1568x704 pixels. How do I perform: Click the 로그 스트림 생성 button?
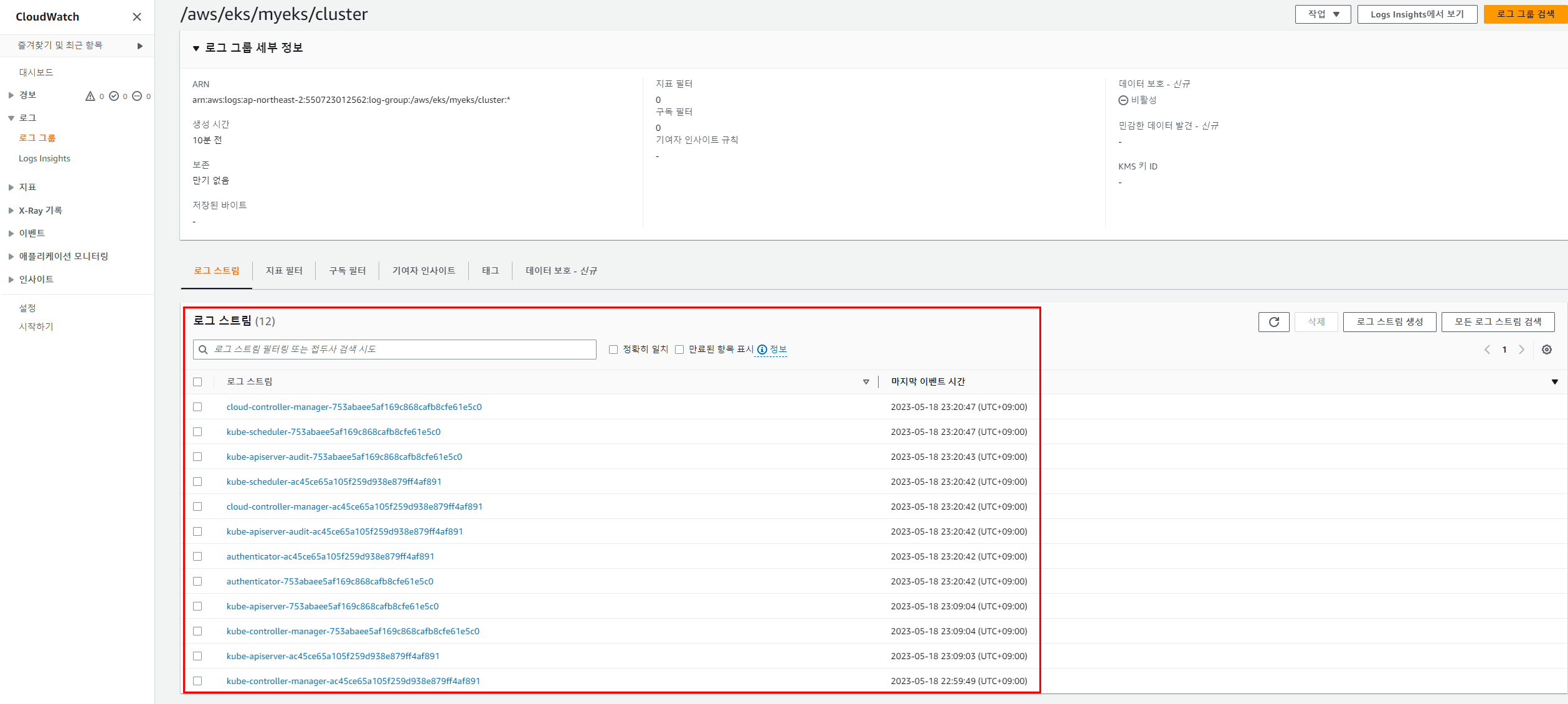coord(1389,321)
